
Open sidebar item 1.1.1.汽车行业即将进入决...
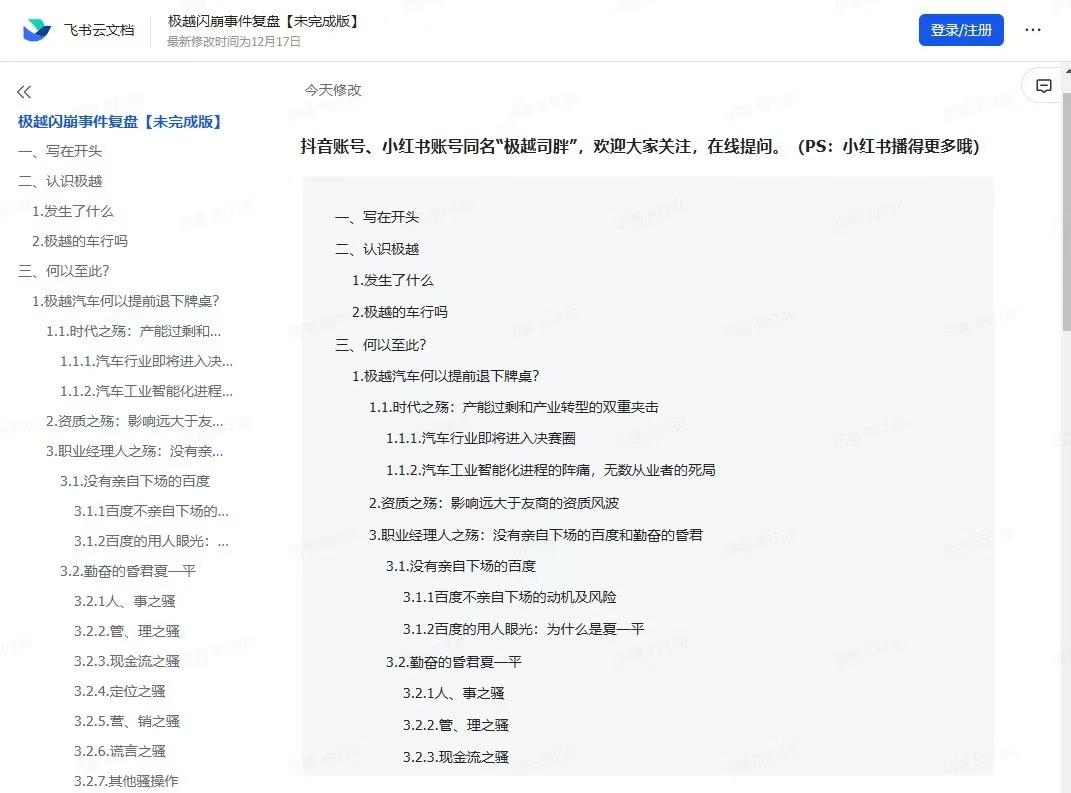click(x=146, y=361)
